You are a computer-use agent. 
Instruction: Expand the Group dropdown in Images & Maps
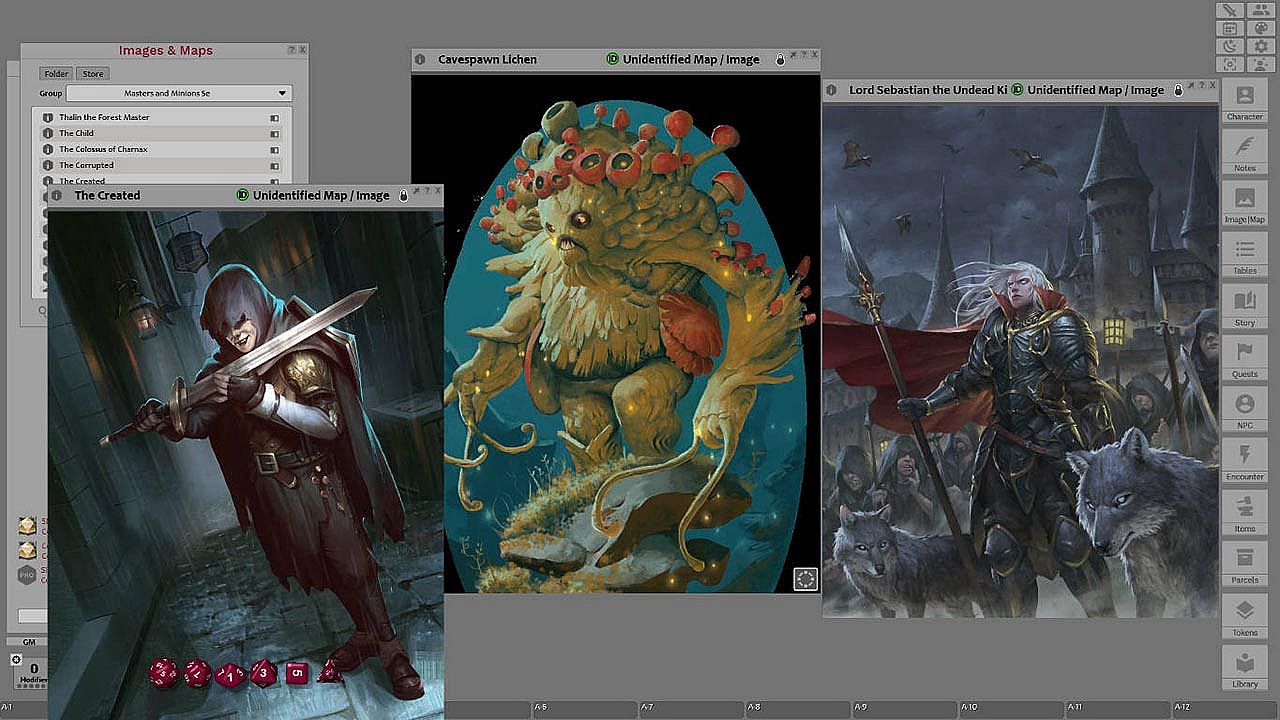point(282,93)
